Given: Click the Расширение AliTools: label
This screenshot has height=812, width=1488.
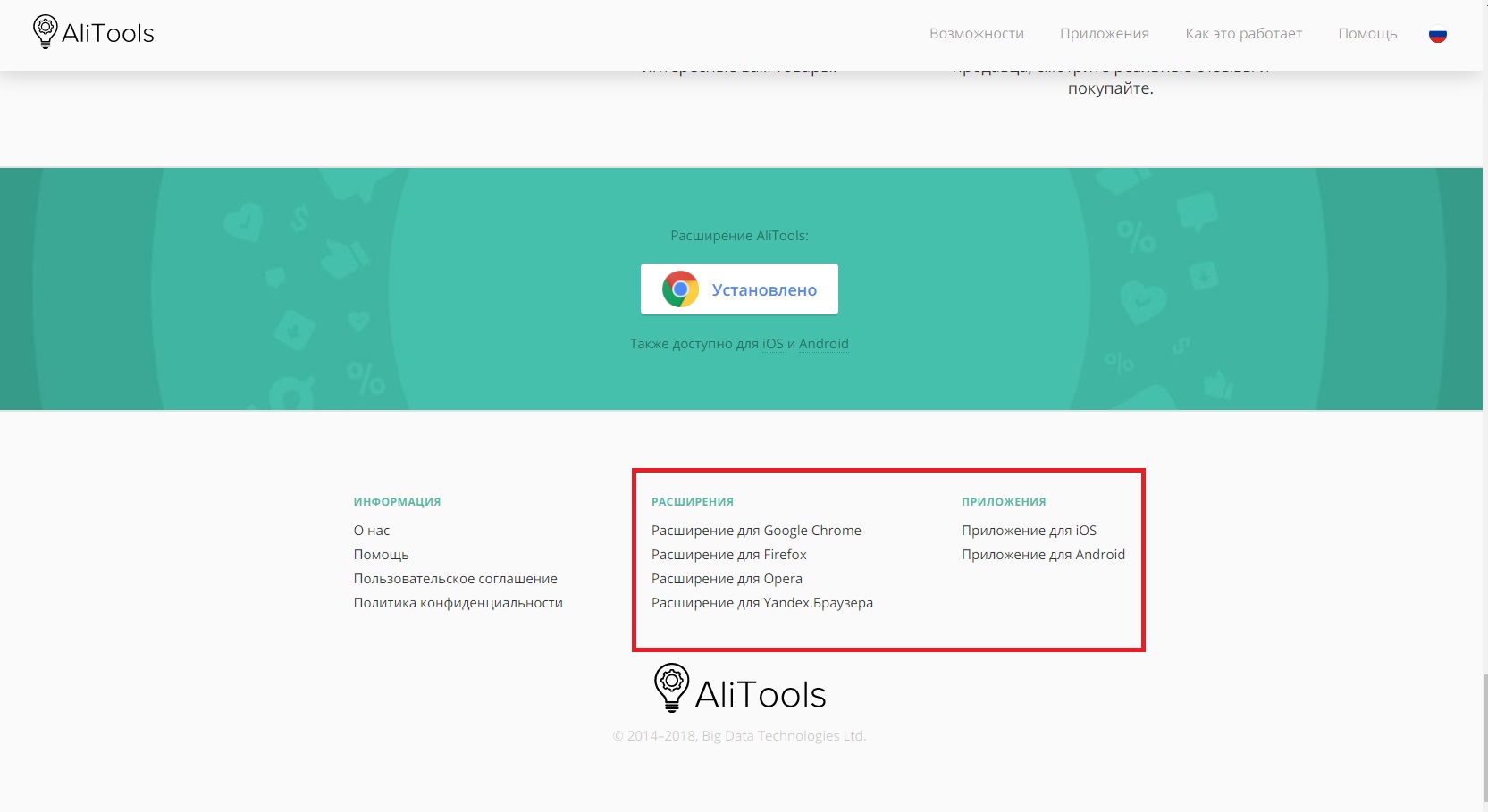Looking at the screenshot, I should click(x=739, y=236).
